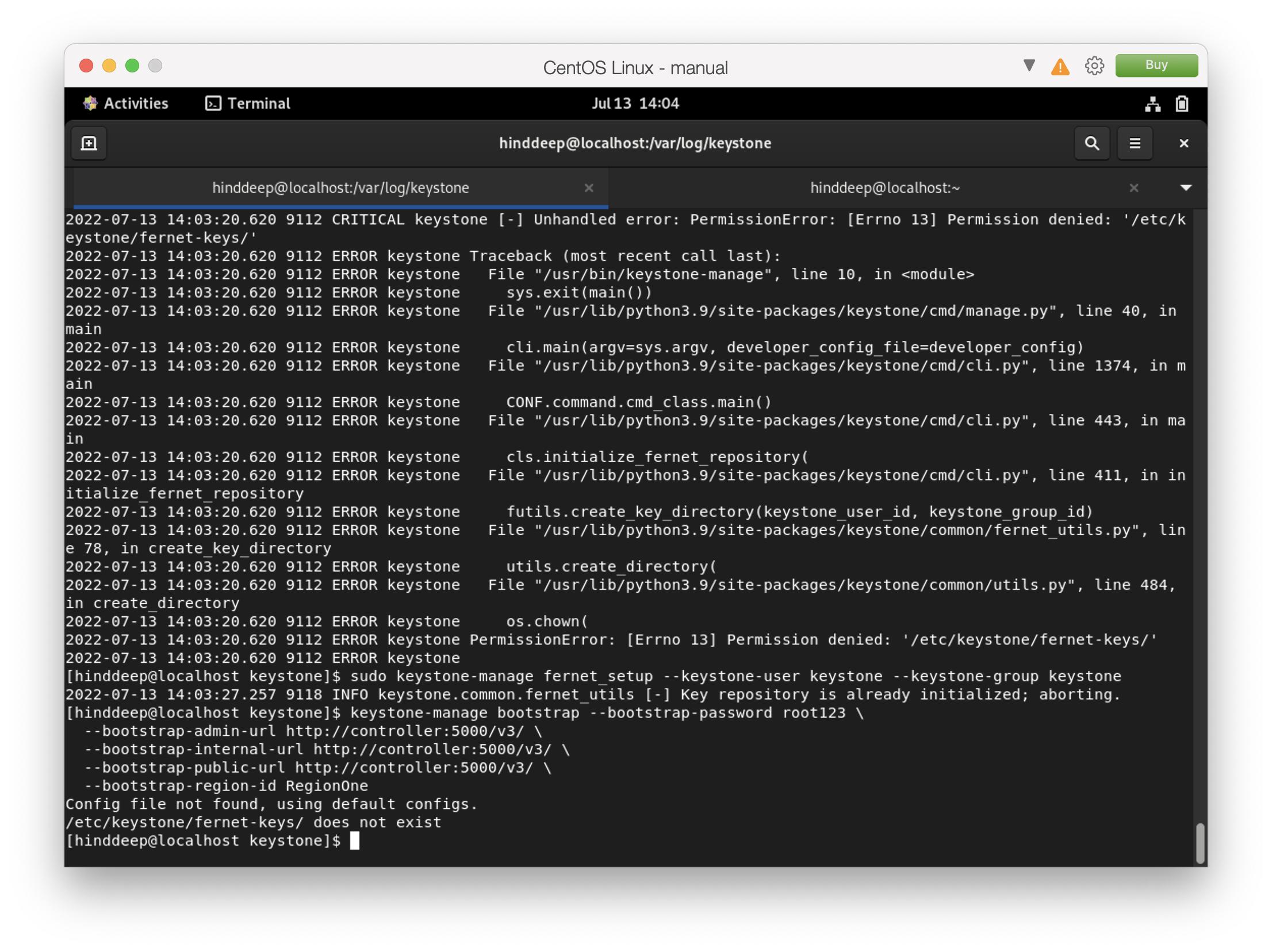Click the gray fourth title bar button

155,66
